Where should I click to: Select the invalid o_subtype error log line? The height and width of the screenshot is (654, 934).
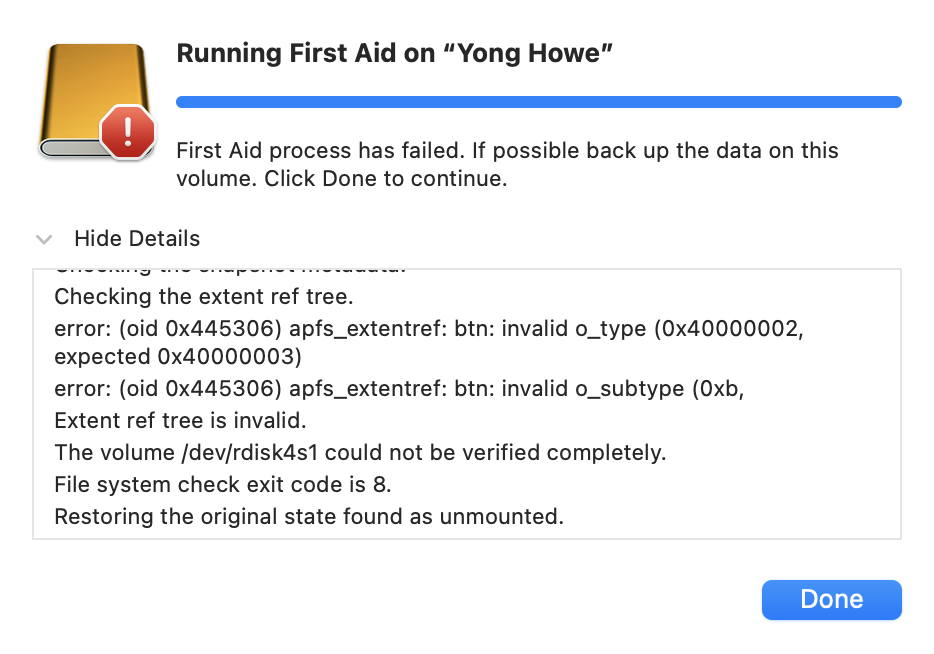[399, 391]
